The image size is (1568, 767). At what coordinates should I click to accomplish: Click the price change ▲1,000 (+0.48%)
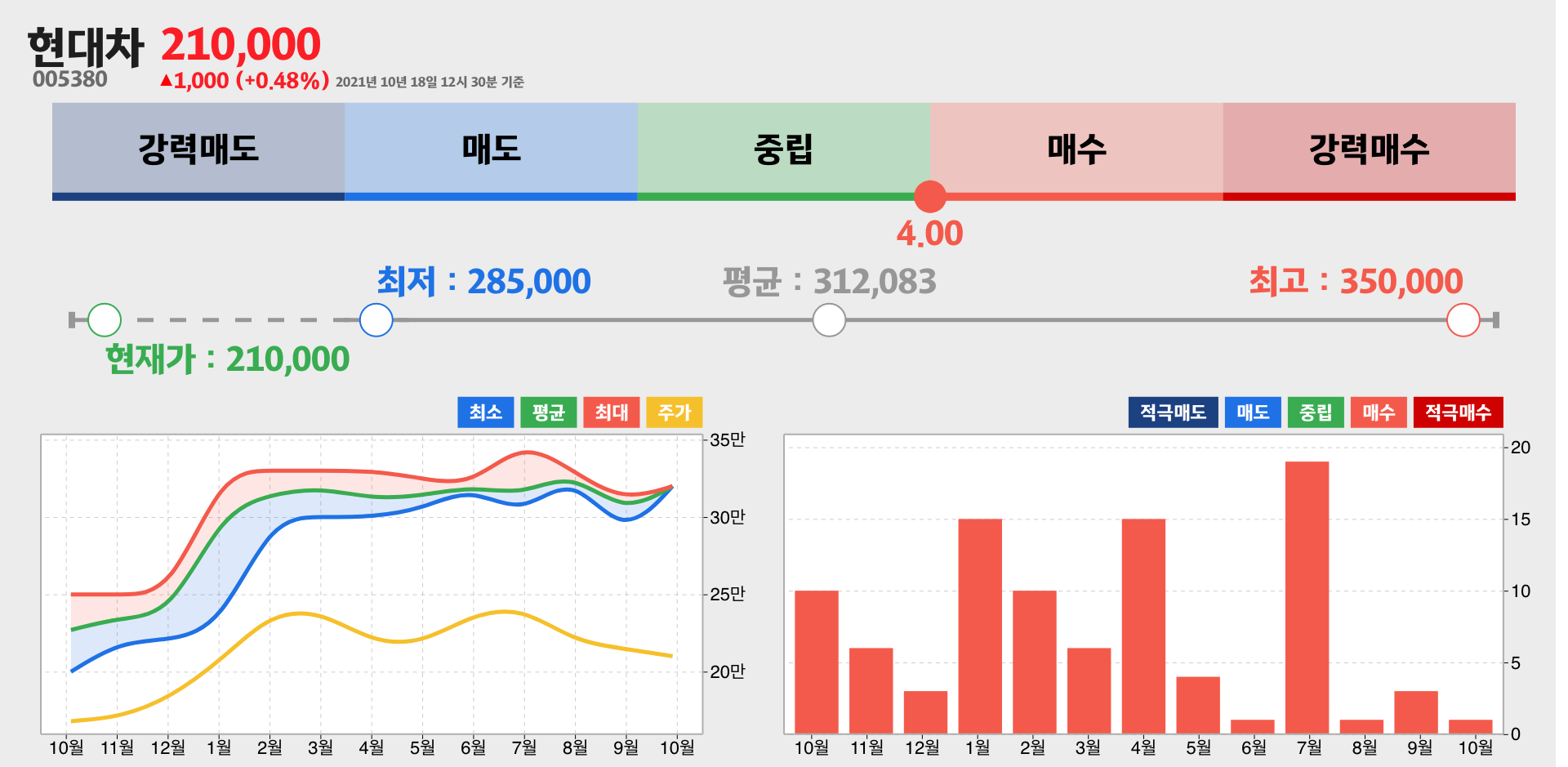tap(245, 81)
